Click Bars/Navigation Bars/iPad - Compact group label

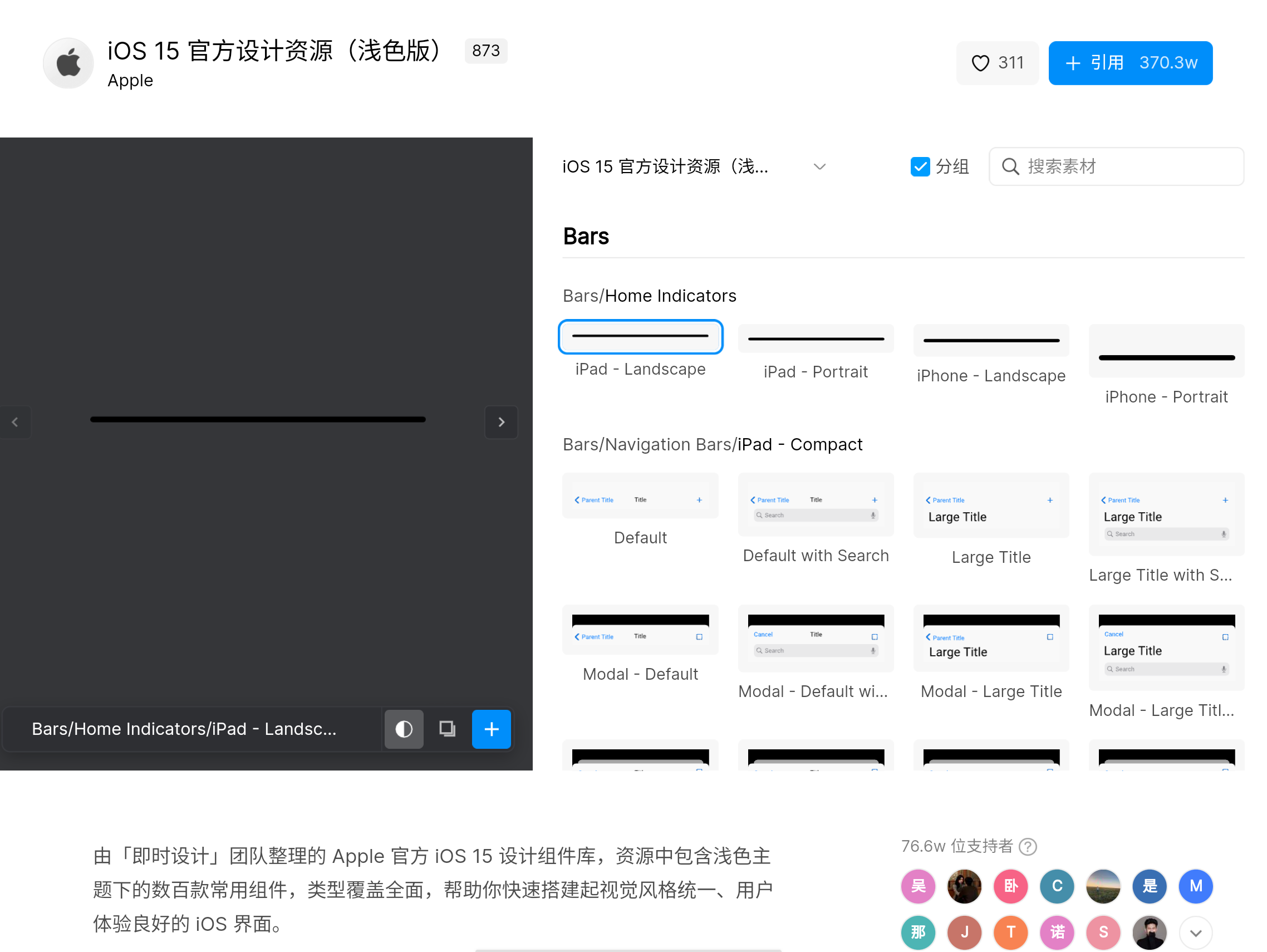click(x=713, y=444)
